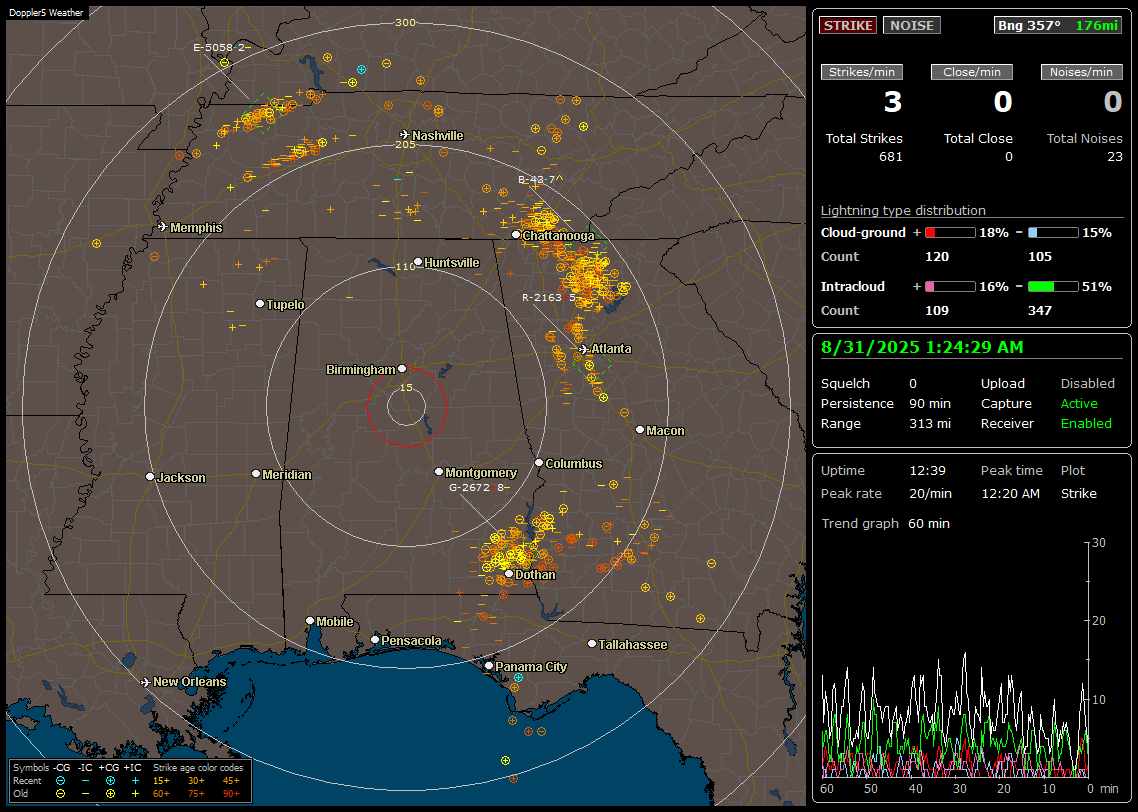Click the Memphis airport icon
Image resolution: width=1138 pixels, height=812 pixels.
(x=163, y=227)
